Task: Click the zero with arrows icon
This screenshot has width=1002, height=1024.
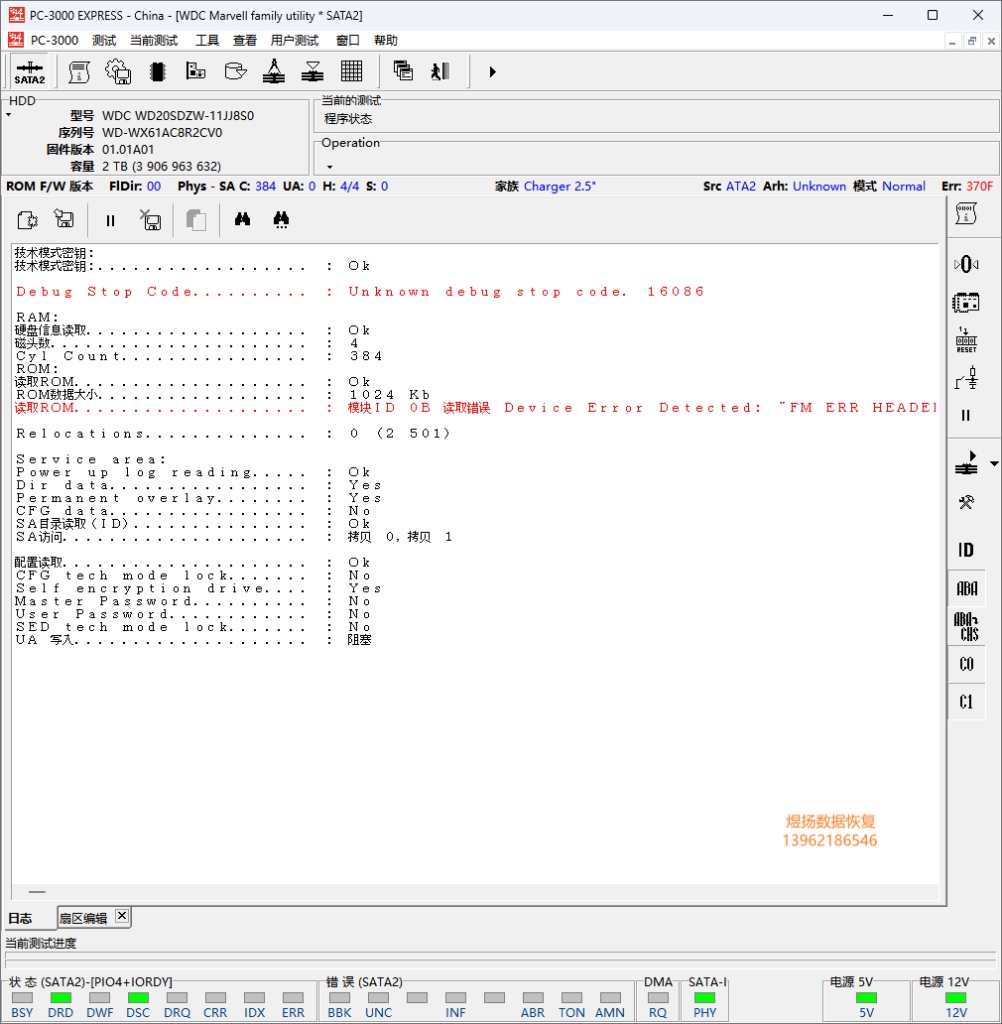Action: pyautogui.click(x=966, y=264)
